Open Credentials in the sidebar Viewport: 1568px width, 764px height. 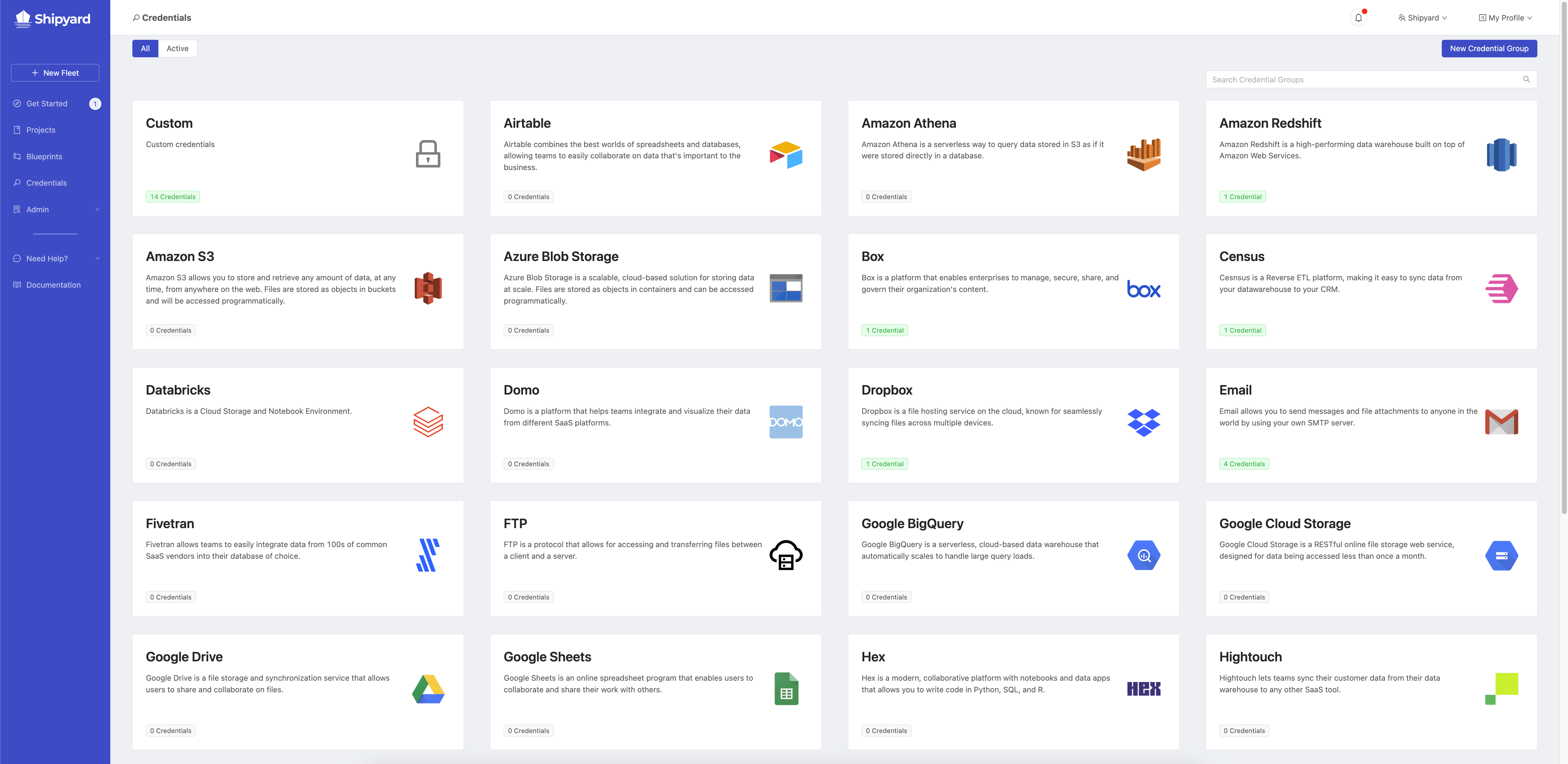tap(46, 183)
